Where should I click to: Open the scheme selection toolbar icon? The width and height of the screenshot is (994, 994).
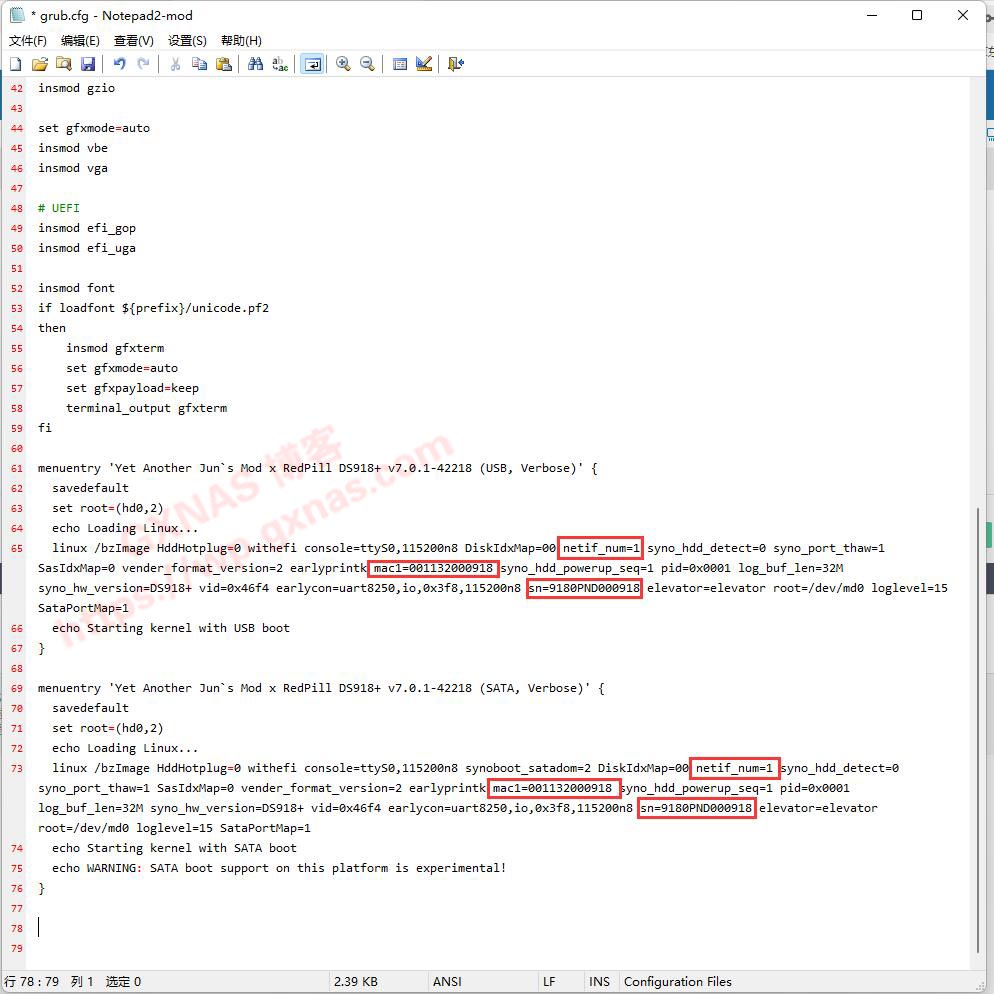(x=399, y=64)
